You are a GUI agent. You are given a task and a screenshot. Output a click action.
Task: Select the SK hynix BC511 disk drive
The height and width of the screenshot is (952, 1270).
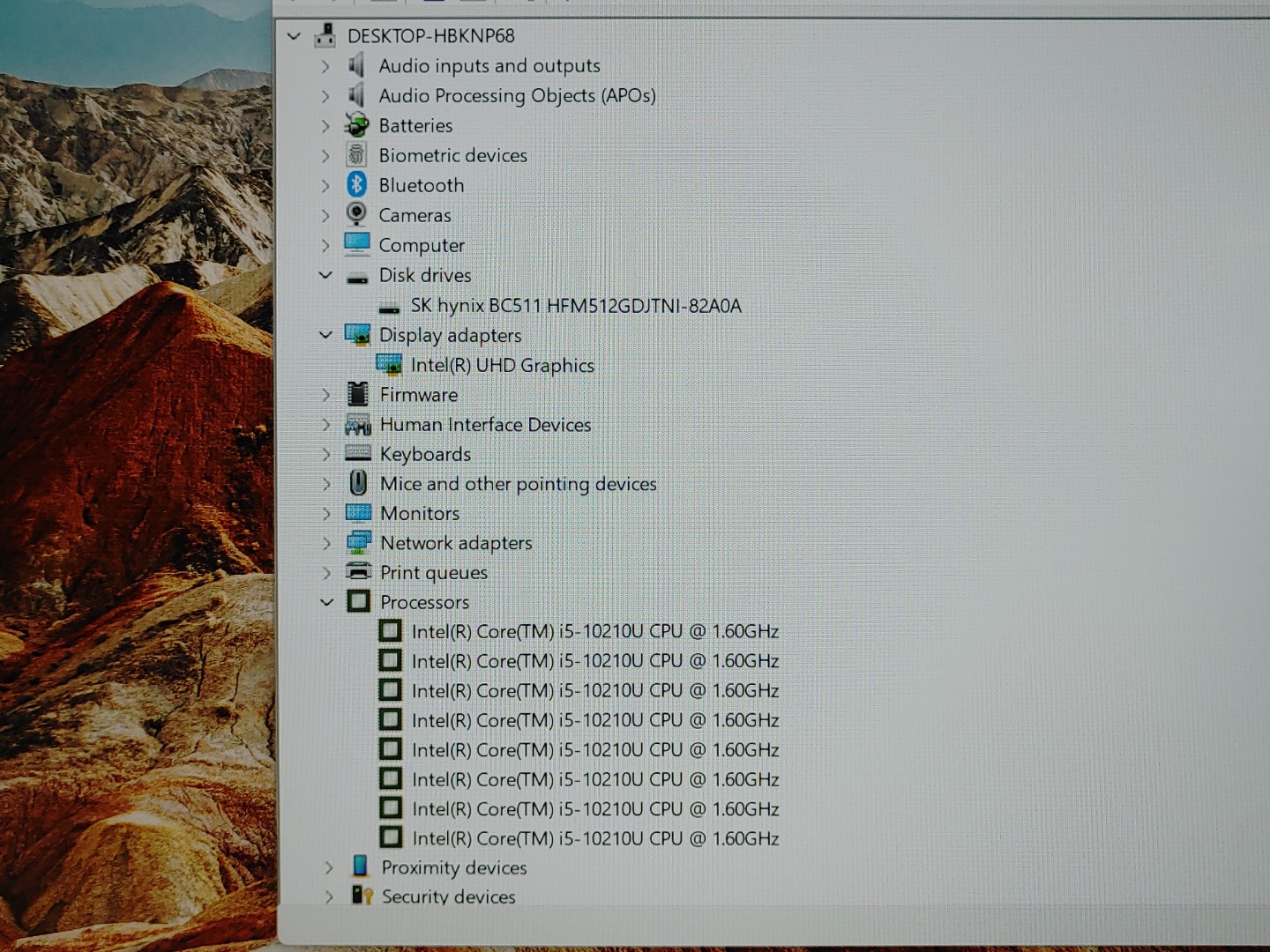click(575, 306)
